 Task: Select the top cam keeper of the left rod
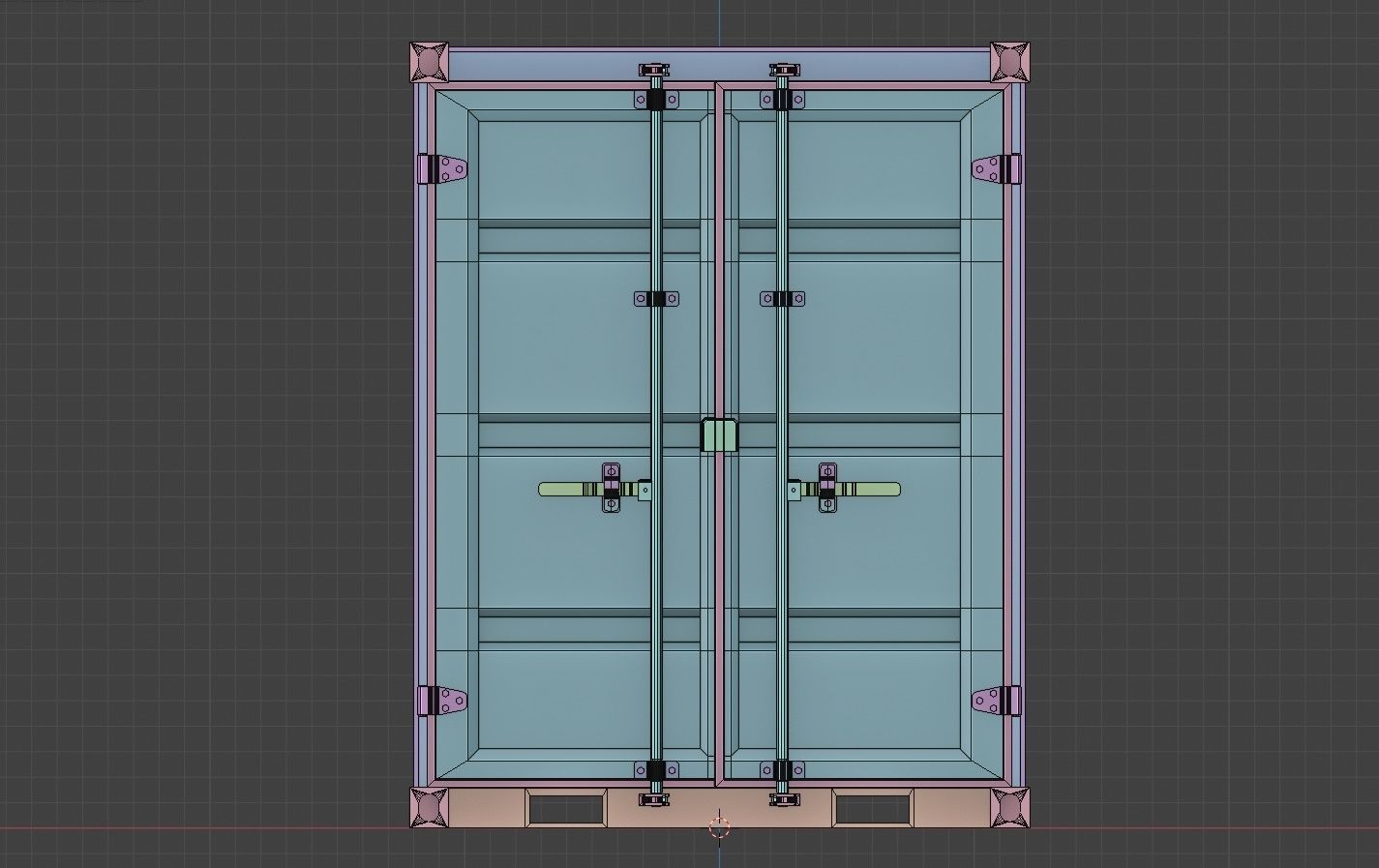pyautogui.click(x=655, y=71)
